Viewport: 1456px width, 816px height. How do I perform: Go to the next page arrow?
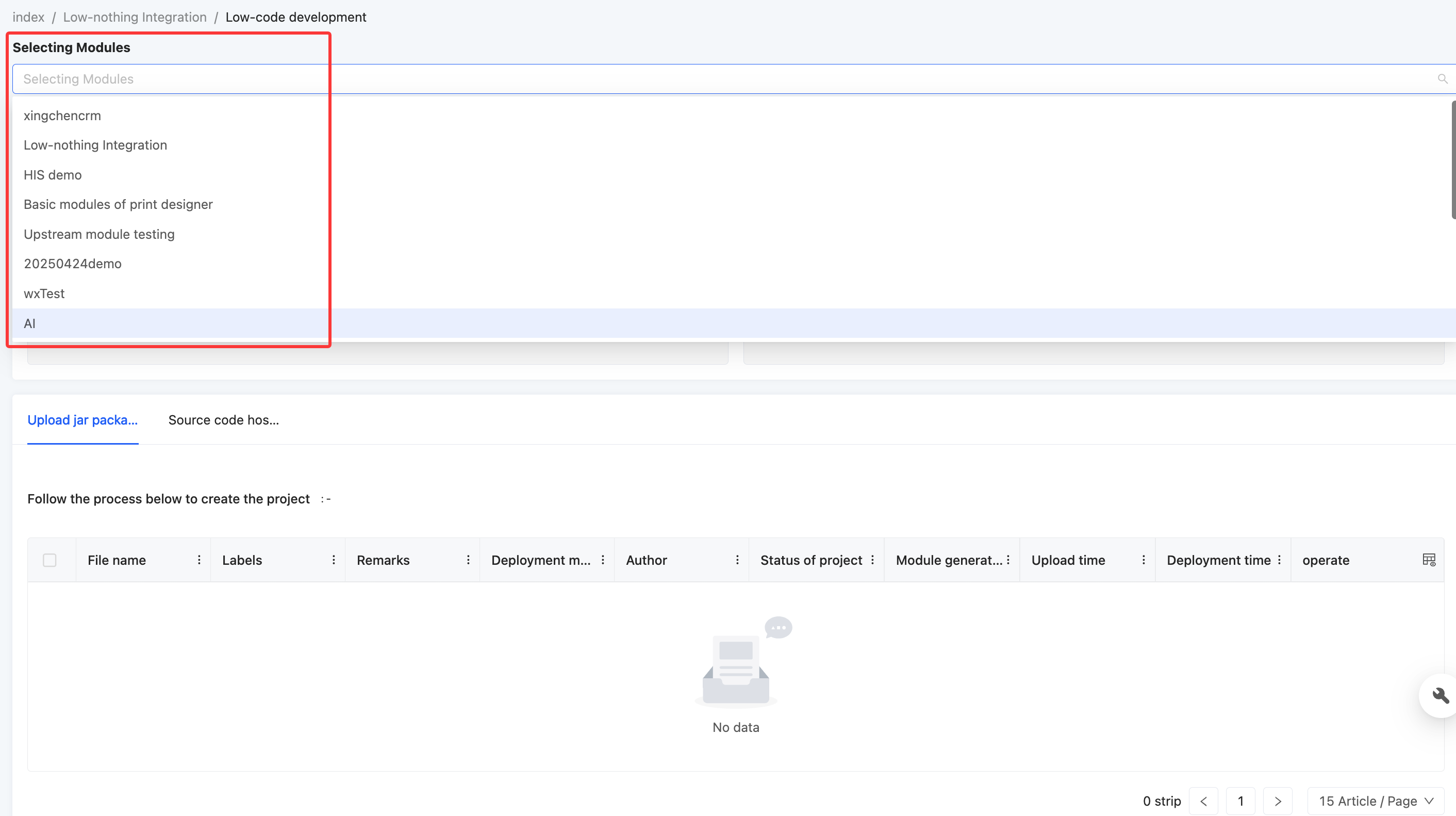coord(1278,801)
